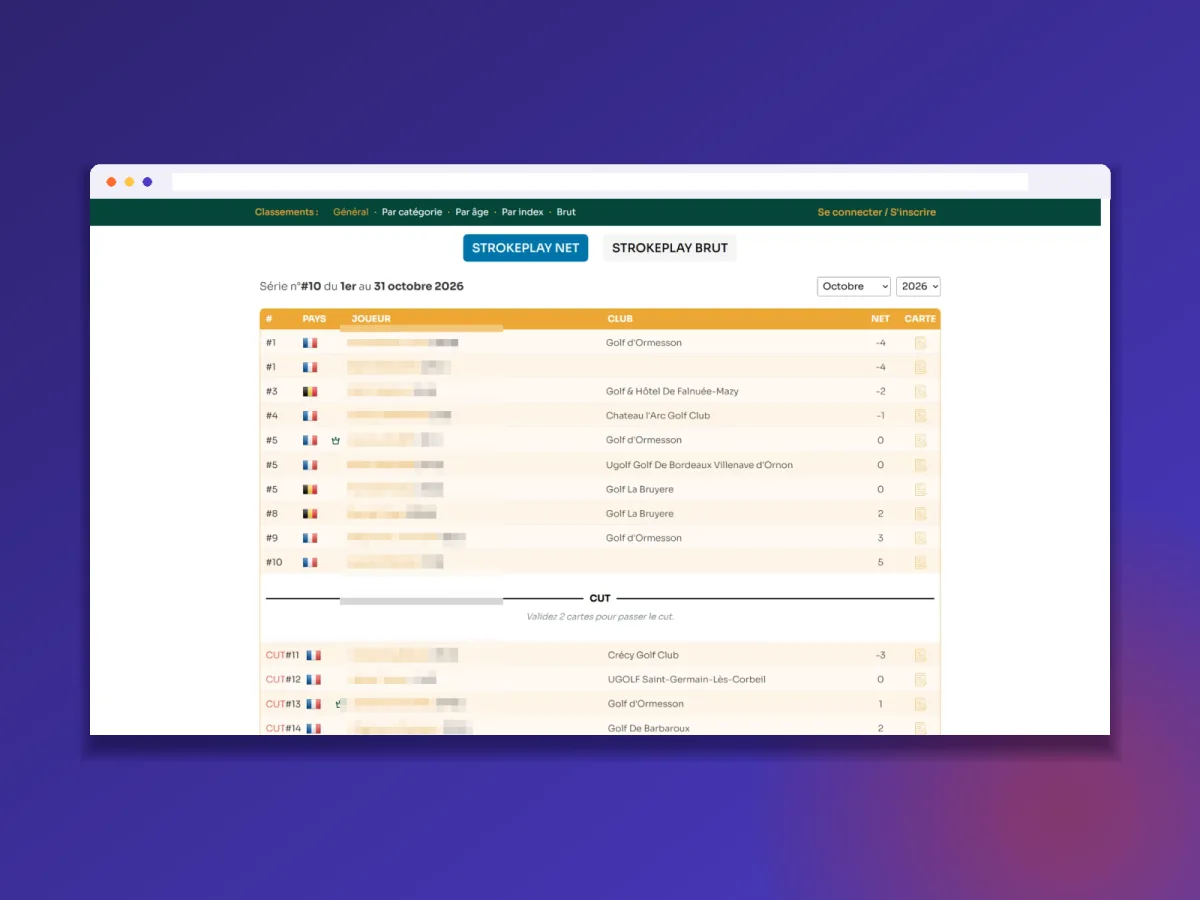Click the crown icon beside rank #5 player
The height and width of the screenshot is (900, 1200).
click(336, 440)
